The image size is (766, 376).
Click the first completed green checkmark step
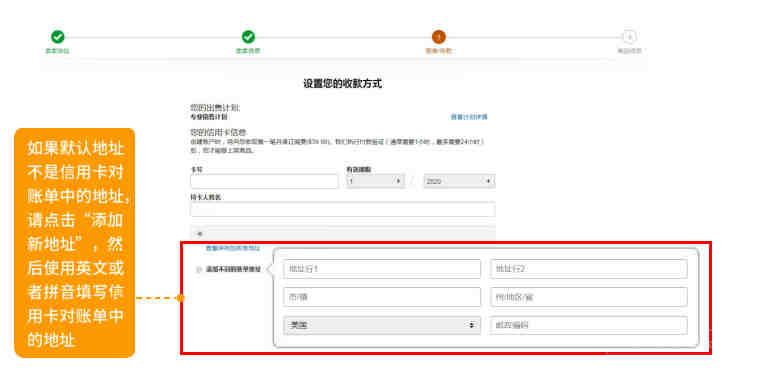pos(58,37)
